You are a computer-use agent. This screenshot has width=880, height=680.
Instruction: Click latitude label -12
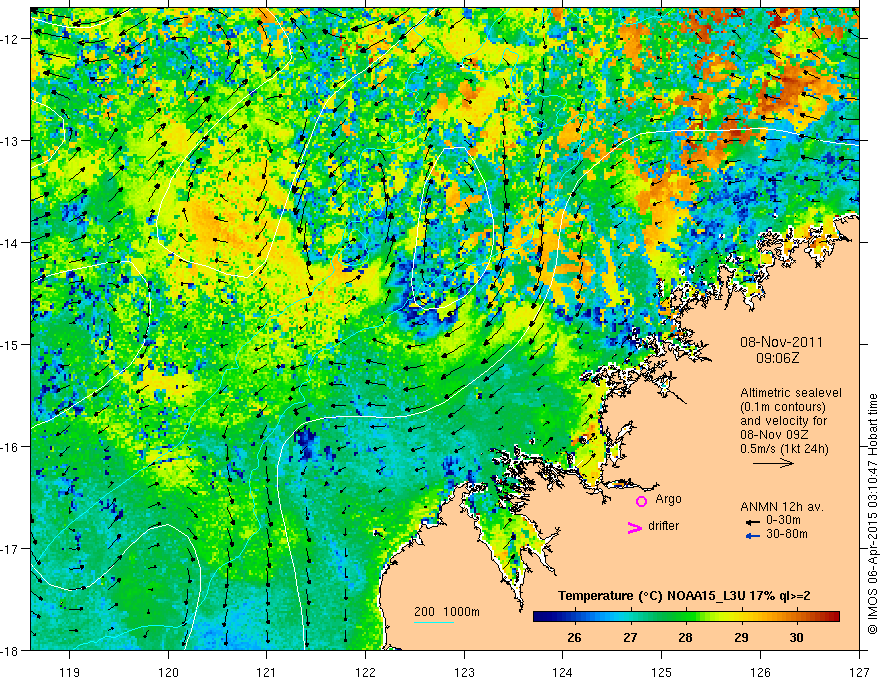click(11, 39)
